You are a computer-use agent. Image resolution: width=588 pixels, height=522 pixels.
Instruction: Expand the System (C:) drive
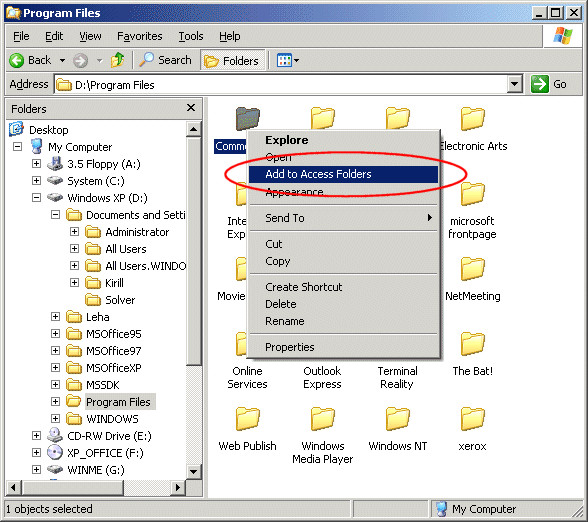[x=36, y=181]
